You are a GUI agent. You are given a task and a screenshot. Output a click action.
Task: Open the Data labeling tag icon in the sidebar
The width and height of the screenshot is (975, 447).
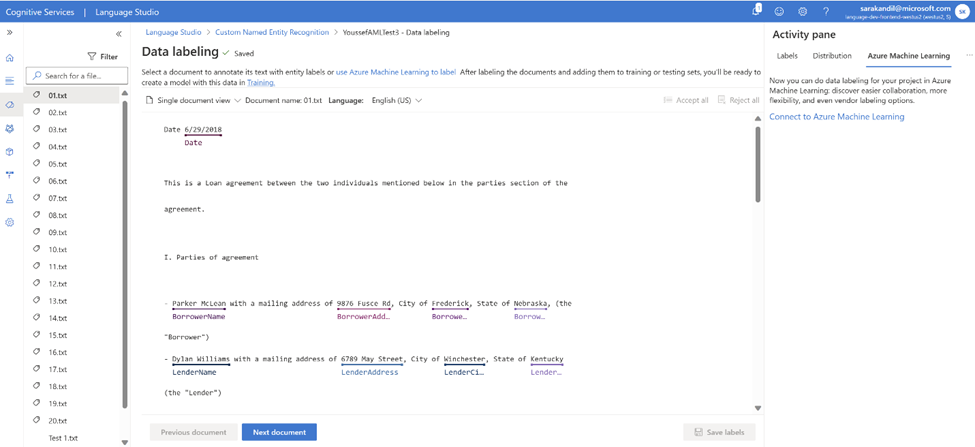pyautogui.click(x=9, y=104)
